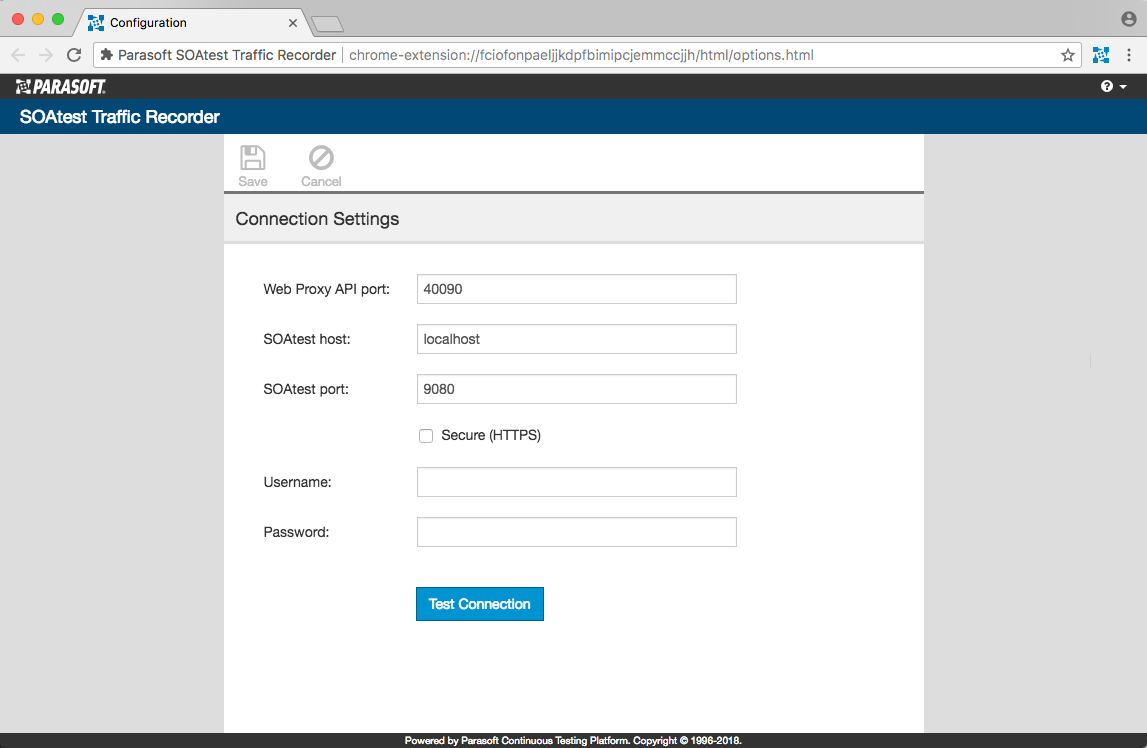1147x748 pixels.
Task: Click the Test Connection button
Action: pos(480,604)
